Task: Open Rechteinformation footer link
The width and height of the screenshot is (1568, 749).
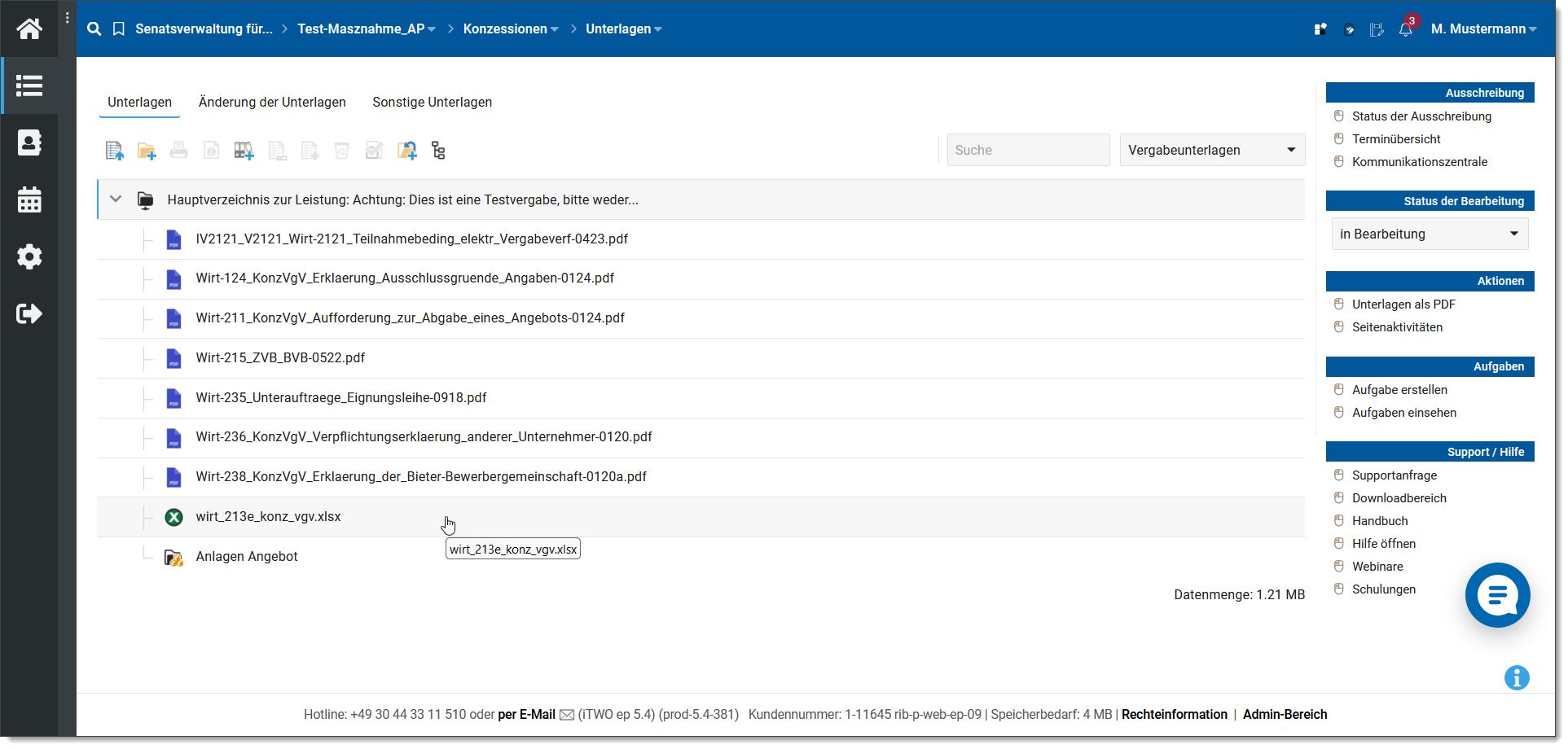Action: click(x=1174, y=715)
